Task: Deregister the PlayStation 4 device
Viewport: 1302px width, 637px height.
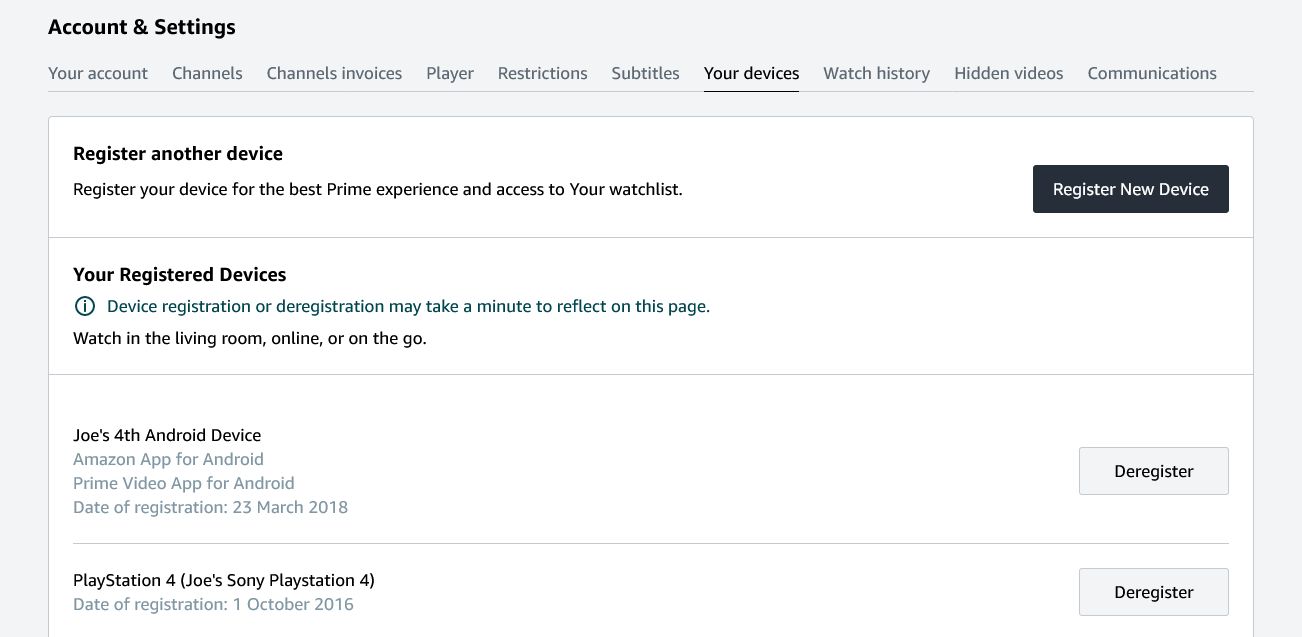Action: 1153,591
